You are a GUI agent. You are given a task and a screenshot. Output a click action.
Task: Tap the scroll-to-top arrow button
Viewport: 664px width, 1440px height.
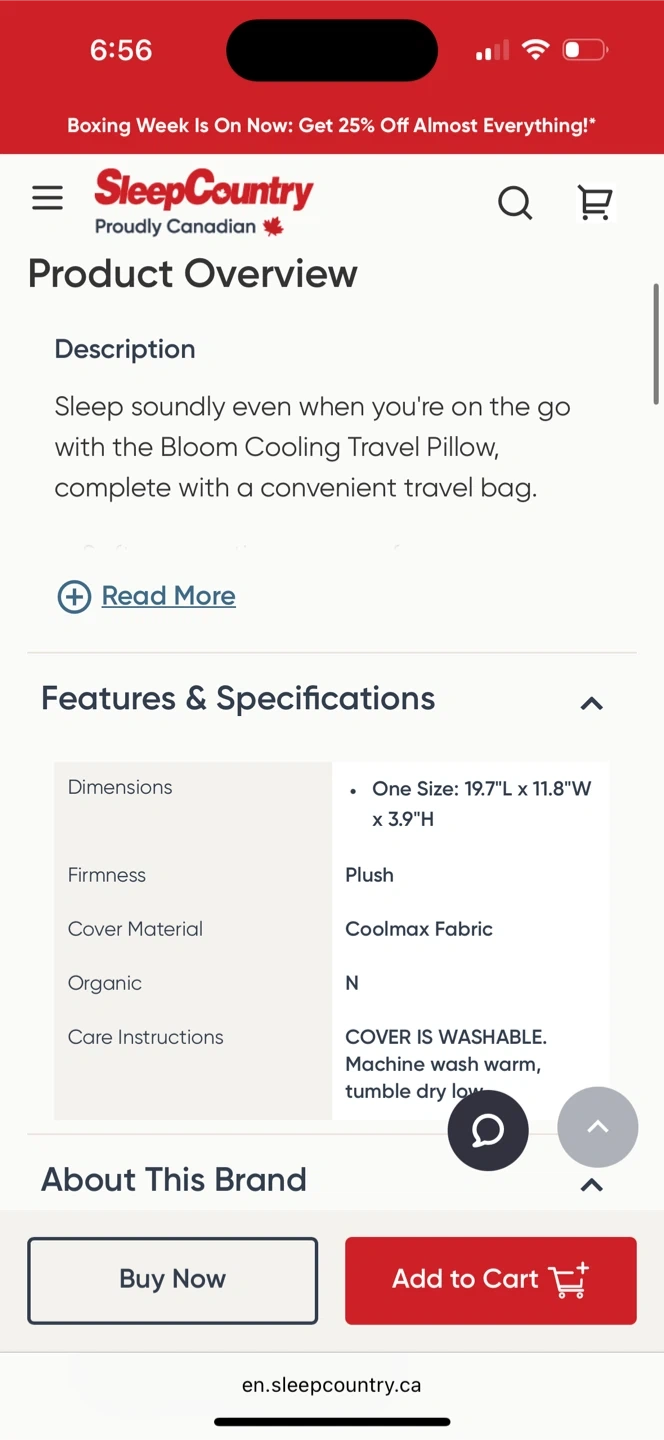pos(597,1127)
